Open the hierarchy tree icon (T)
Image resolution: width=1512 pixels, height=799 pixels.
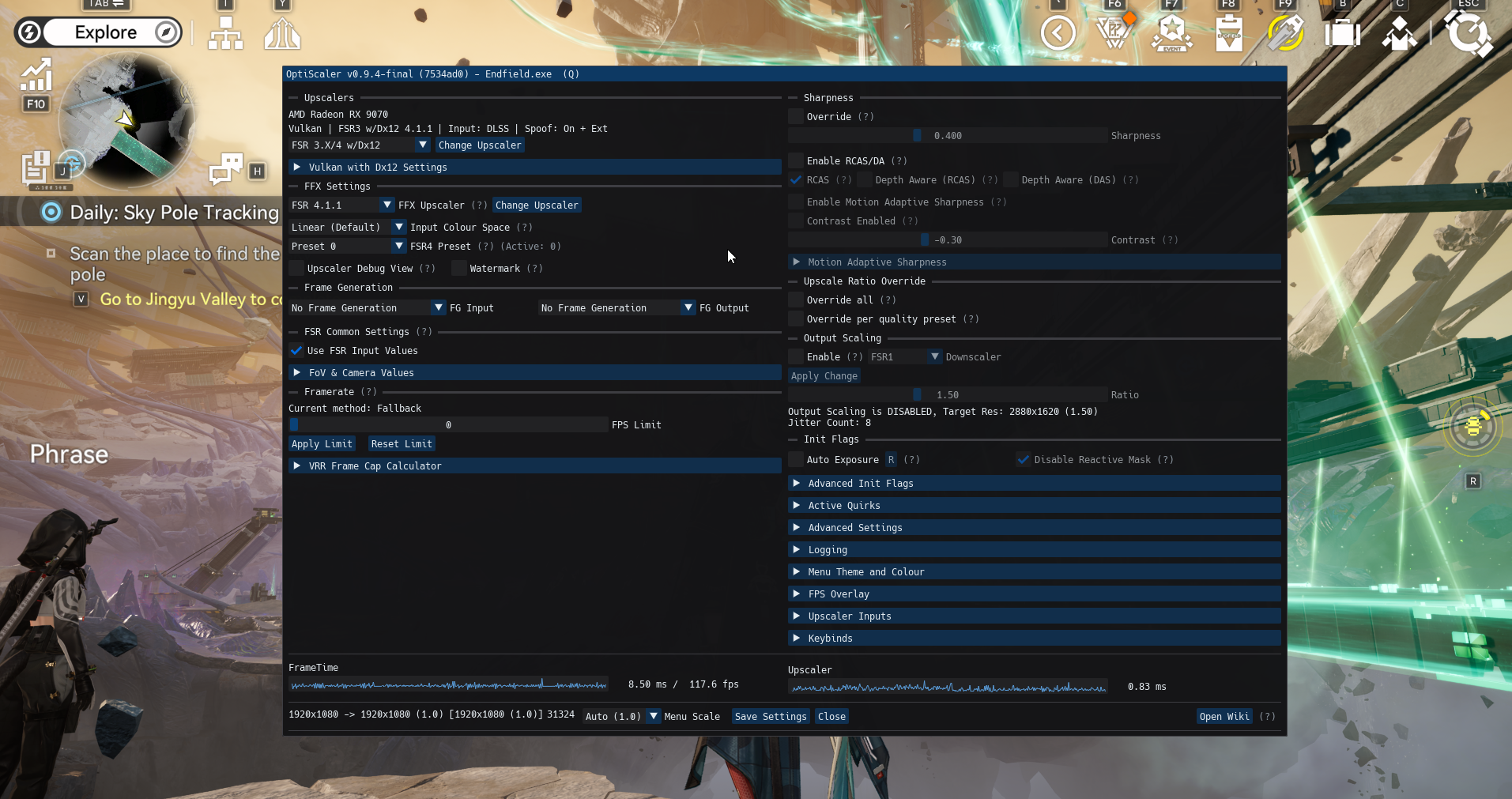225,33
